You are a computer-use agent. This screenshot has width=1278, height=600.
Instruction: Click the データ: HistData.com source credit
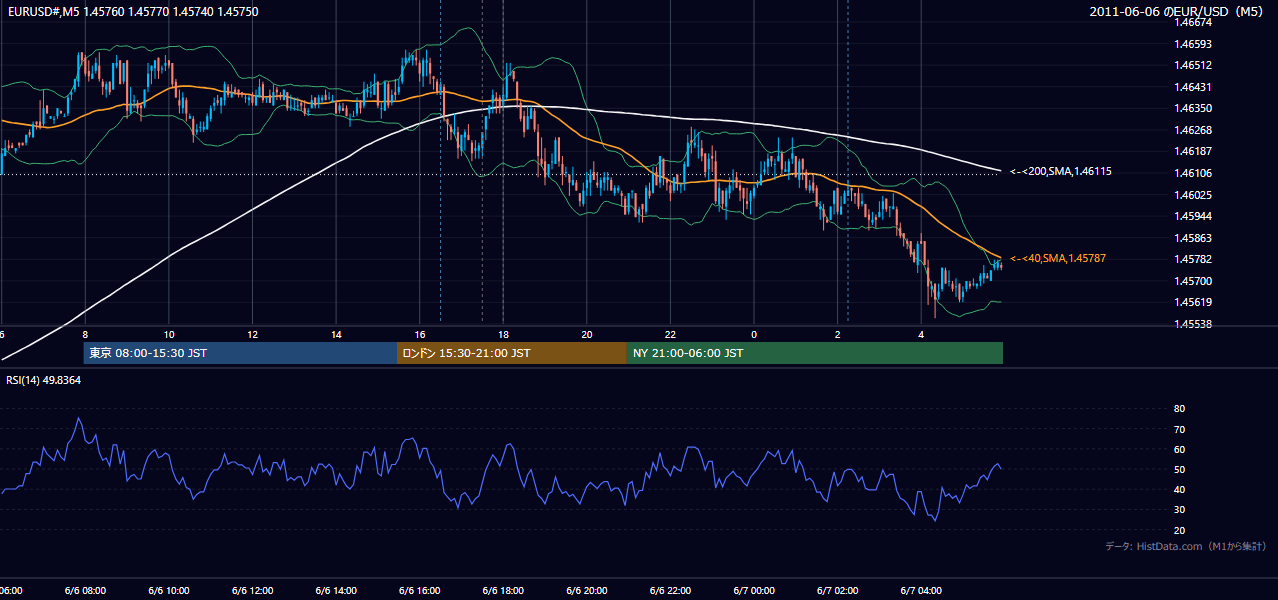coord(1186,546)
